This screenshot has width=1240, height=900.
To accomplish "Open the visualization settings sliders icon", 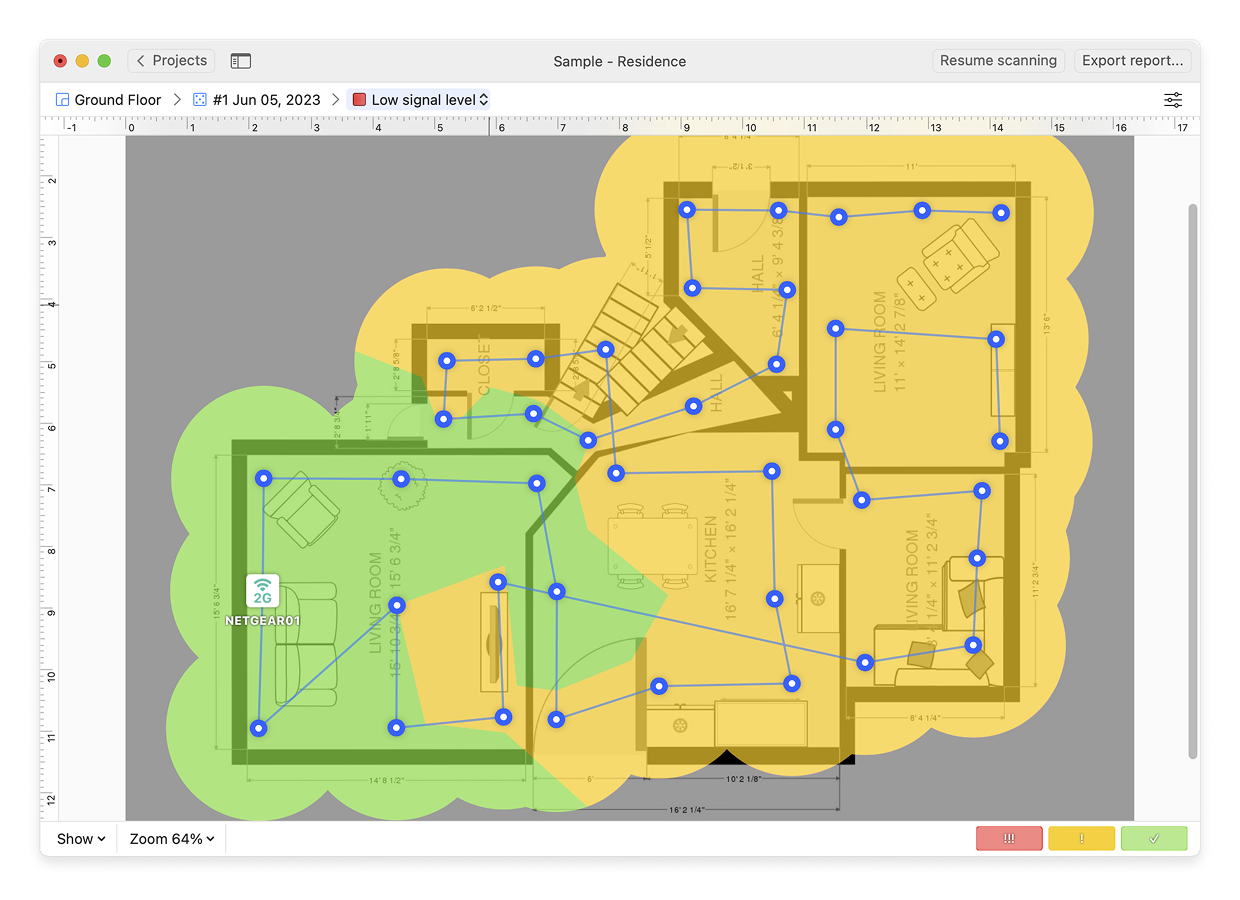I will [1173, 100].
